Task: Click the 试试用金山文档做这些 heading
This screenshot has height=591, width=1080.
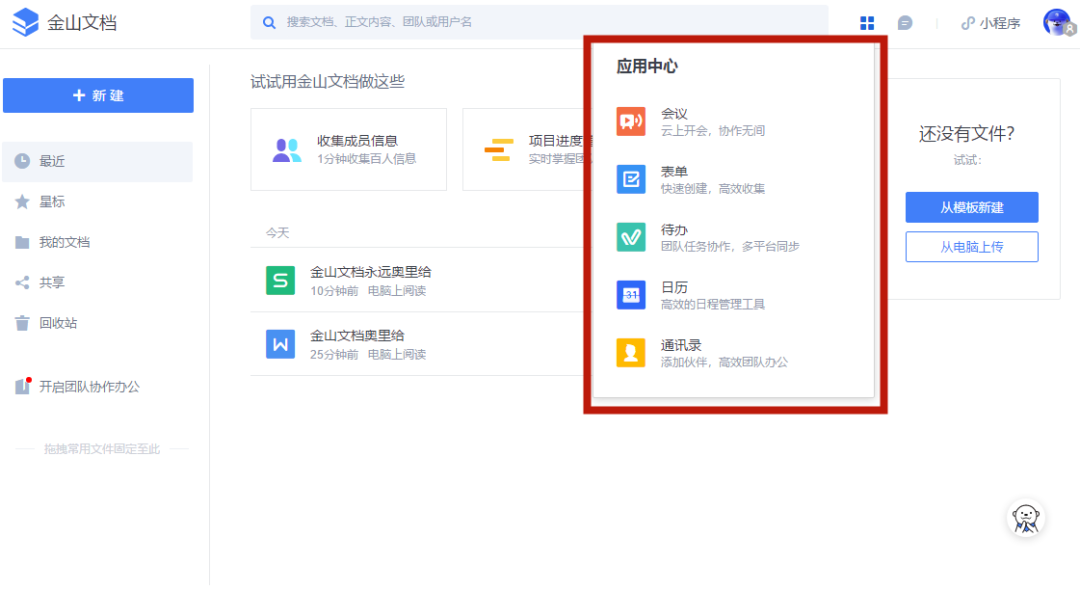Action: tap(328, 81)
